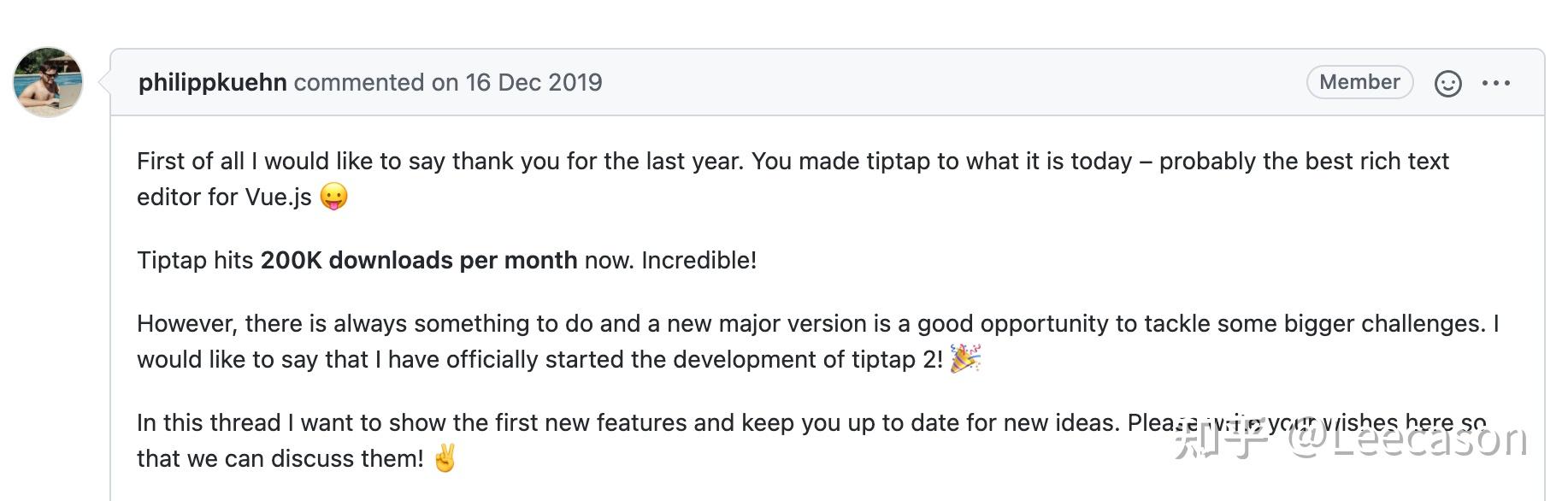Open the add reaction smiley icon

[x=1447, y=83]
